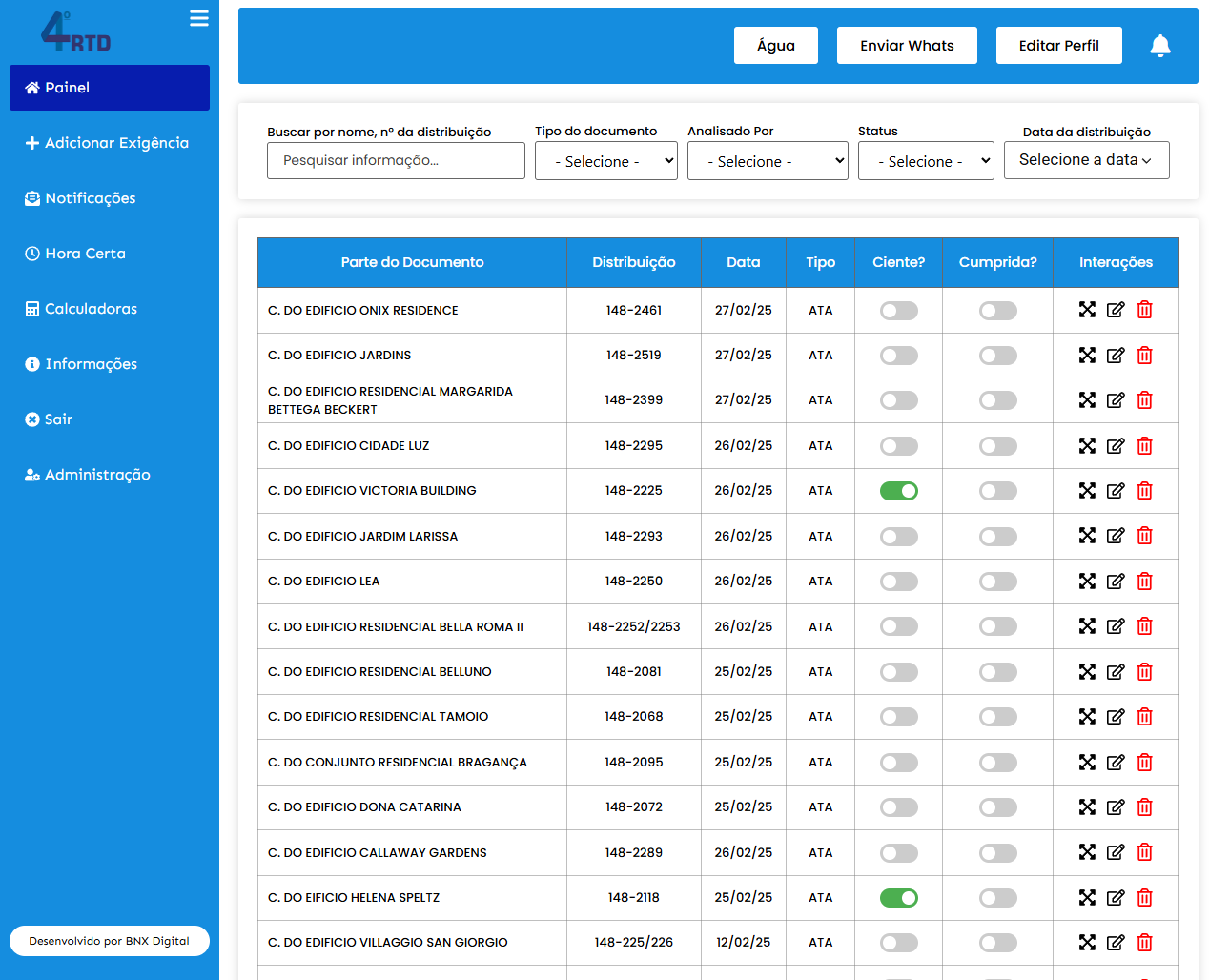This screenshot has height=980, width=1209.
Task: Toggle the hamburger menu in sidebar
Action: click(198, 18)
